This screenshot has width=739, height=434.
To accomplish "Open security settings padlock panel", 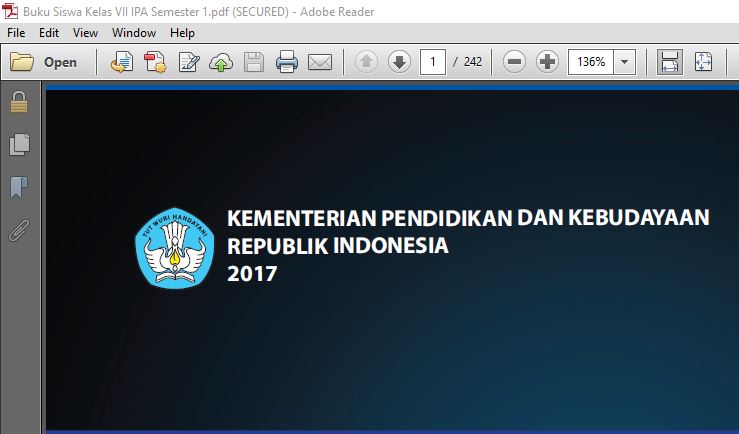I will 19,102.
